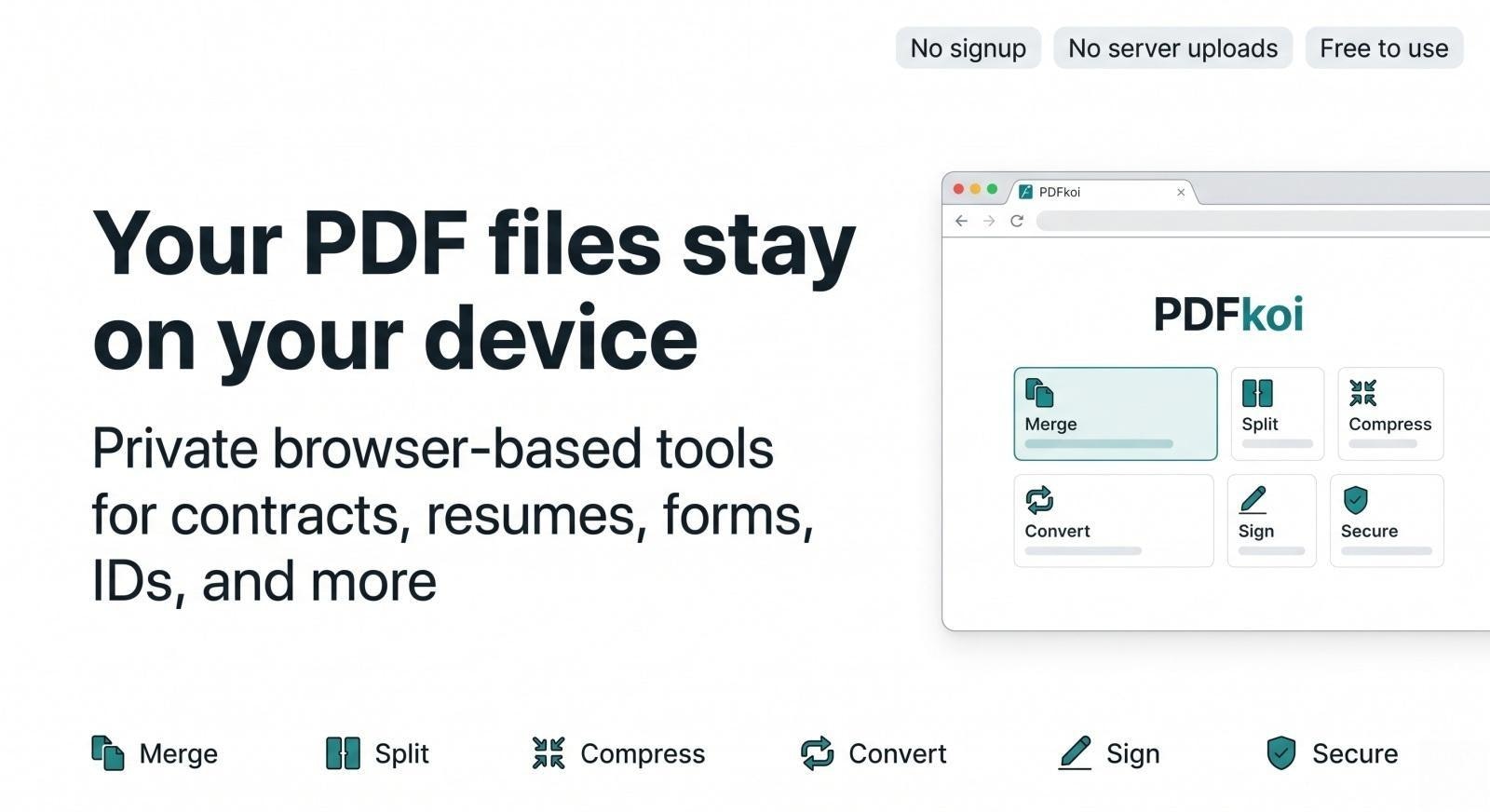The image size is (1490, 812).
Task: Select the PDFkoi browser tab title
Action: [1060, 192]
